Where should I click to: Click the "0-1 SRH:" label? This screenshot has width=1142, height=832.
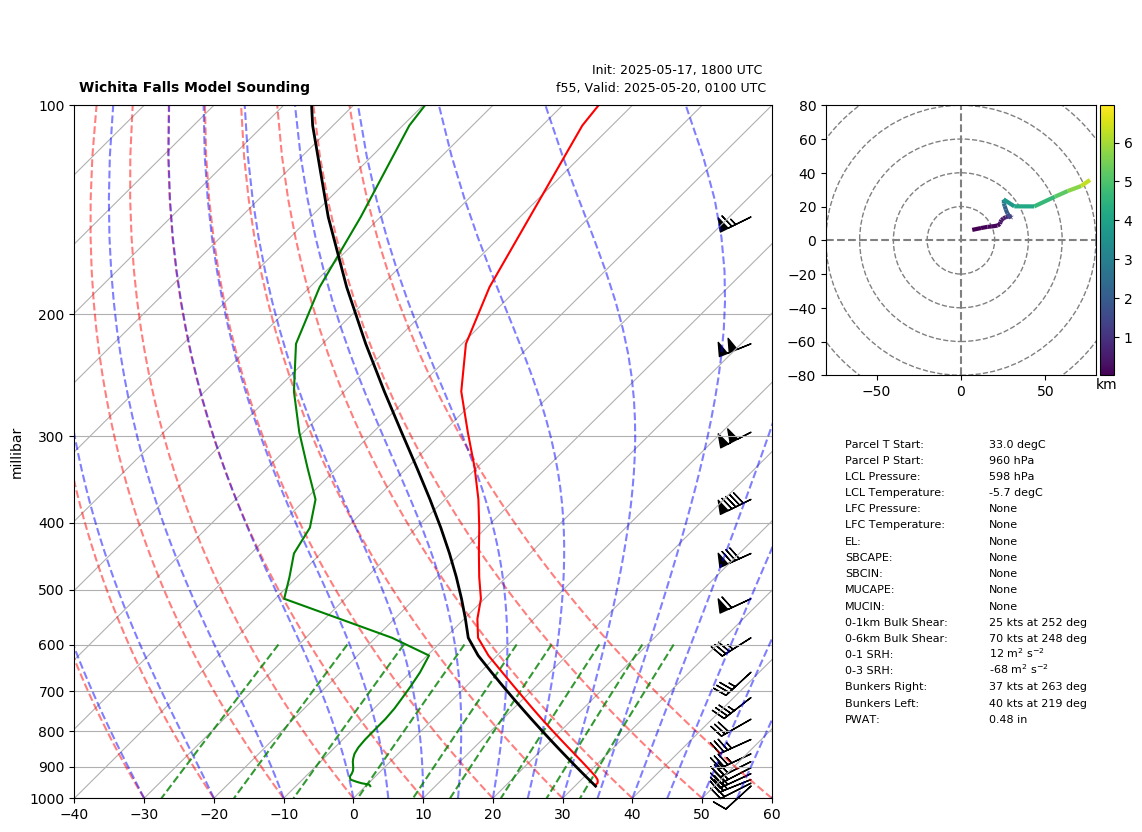point(869,654)
